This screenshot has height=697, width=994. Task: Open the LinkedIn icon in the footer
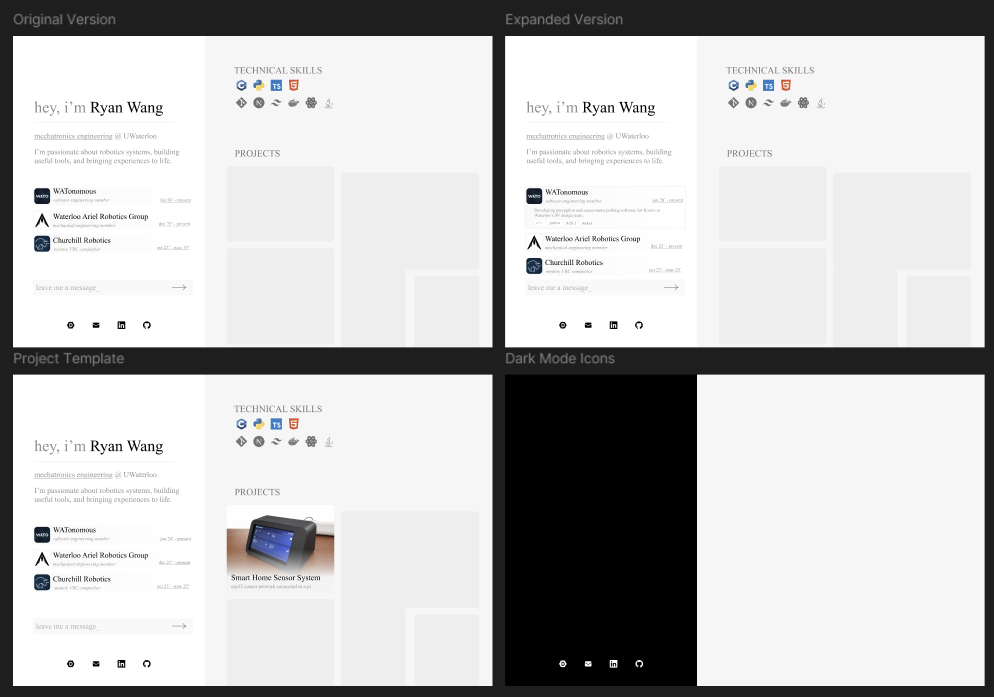click(x=121, y=325)
